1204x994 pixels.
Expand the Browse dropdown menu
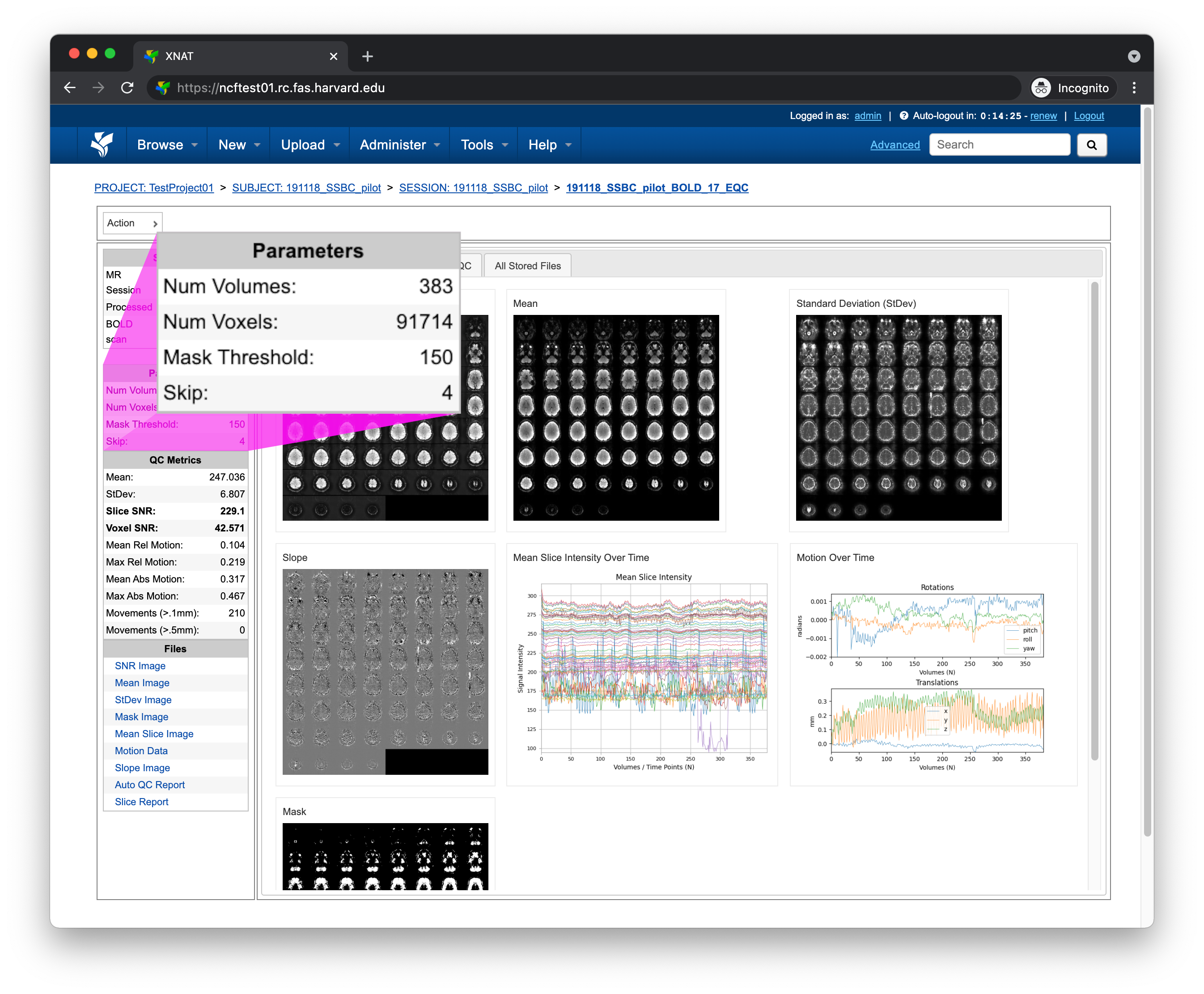click(x=167, y=145)
